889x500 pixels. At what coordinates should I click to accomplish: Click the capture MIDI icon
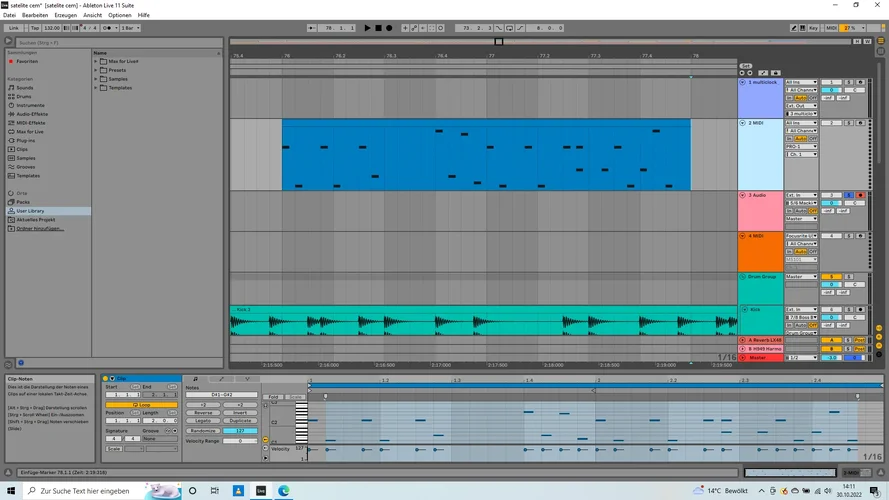point(432,28)
